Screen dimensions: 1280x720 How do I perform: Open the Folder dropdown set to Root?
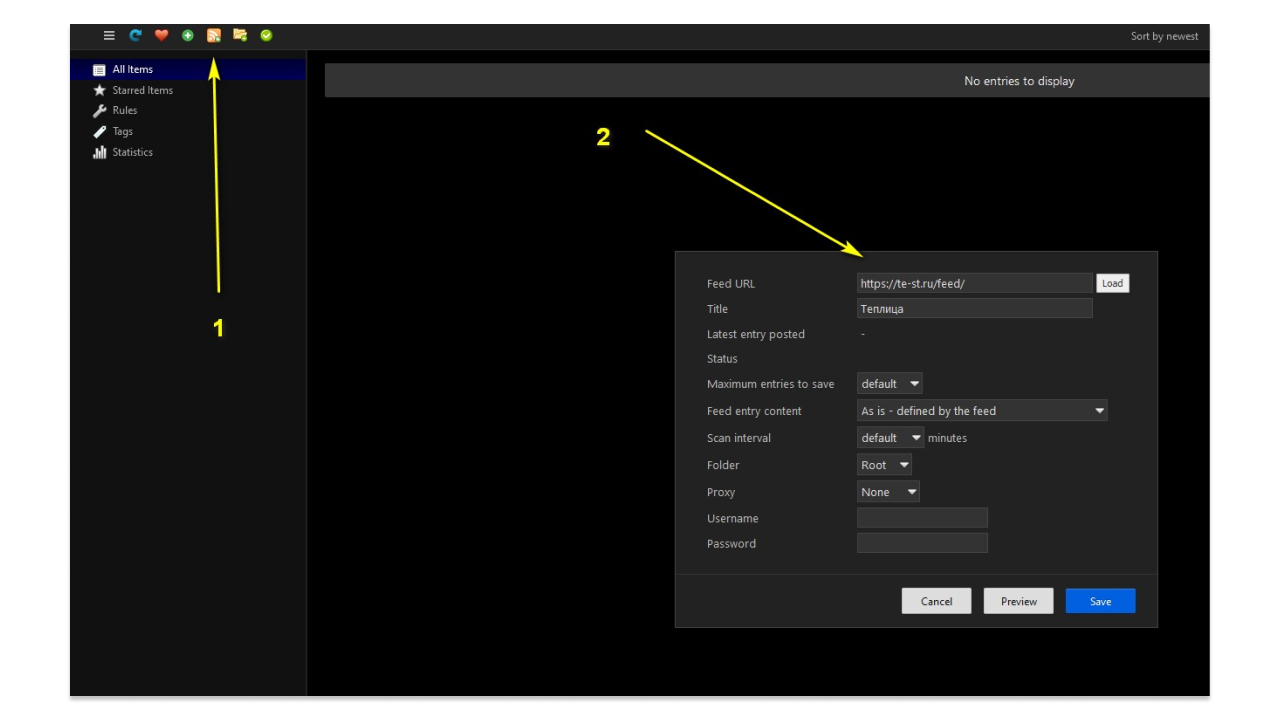(884, 465)
